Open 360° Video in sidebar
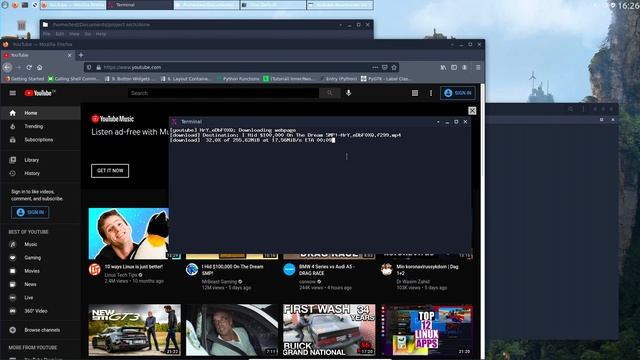 tap(40, 311)
